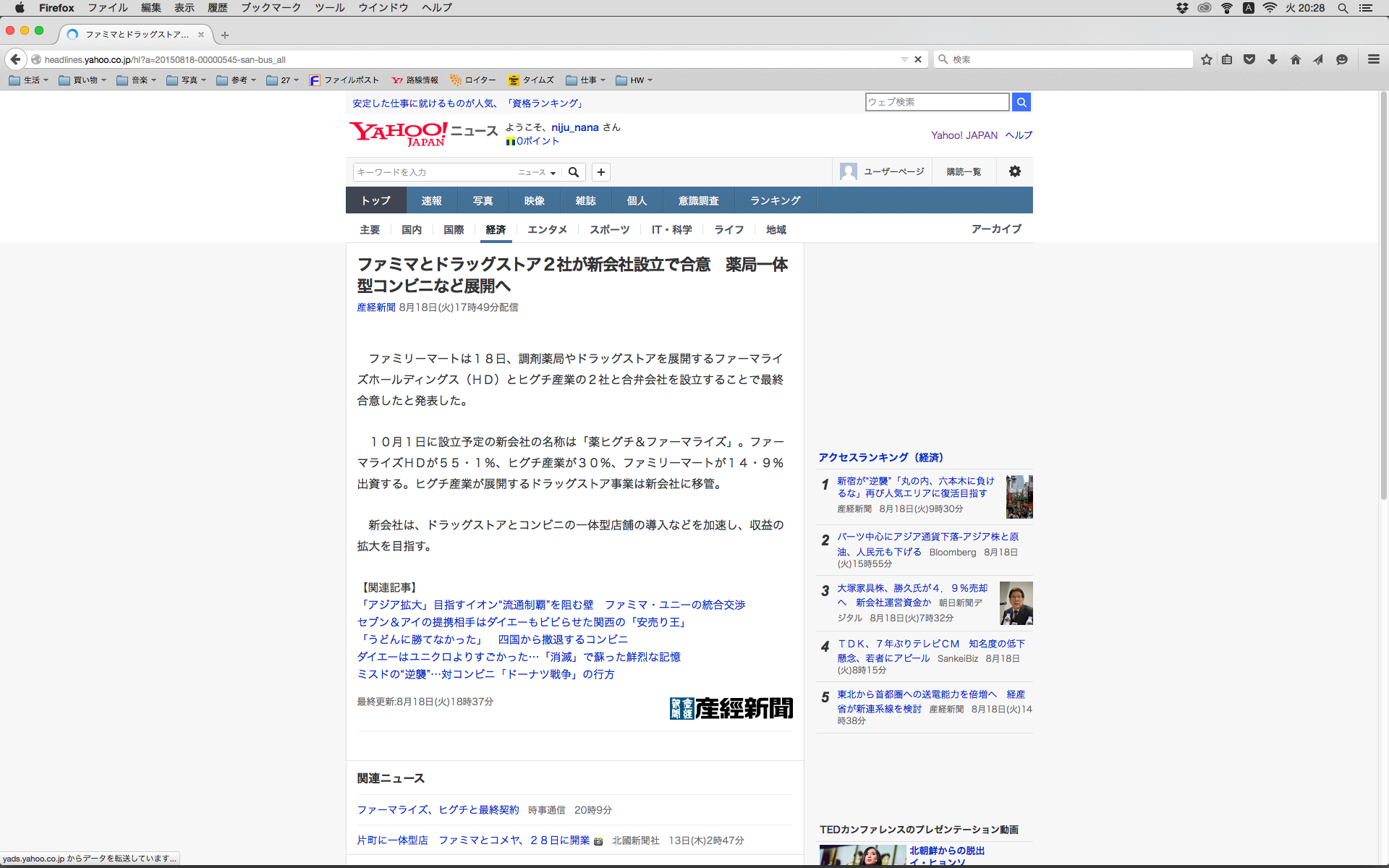This screenshot has height=868, width=1389.
Task: Click the Firefox back arrow button
Action: 15,59
